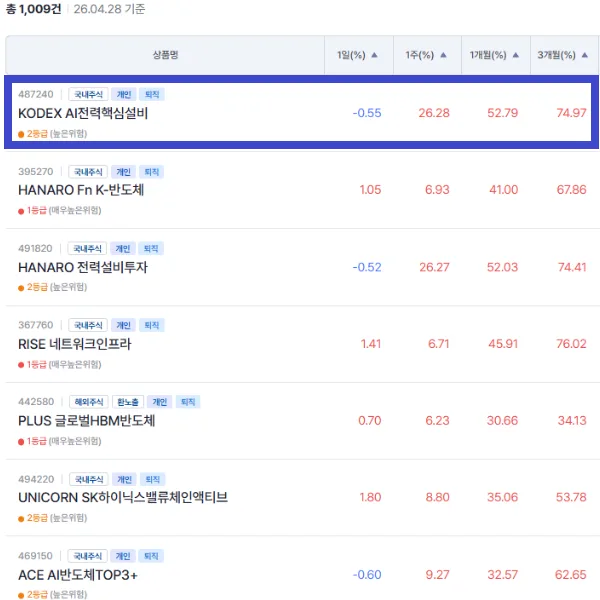
Task: Click the 3개월 value 76.02
Action: click(571, 344)
